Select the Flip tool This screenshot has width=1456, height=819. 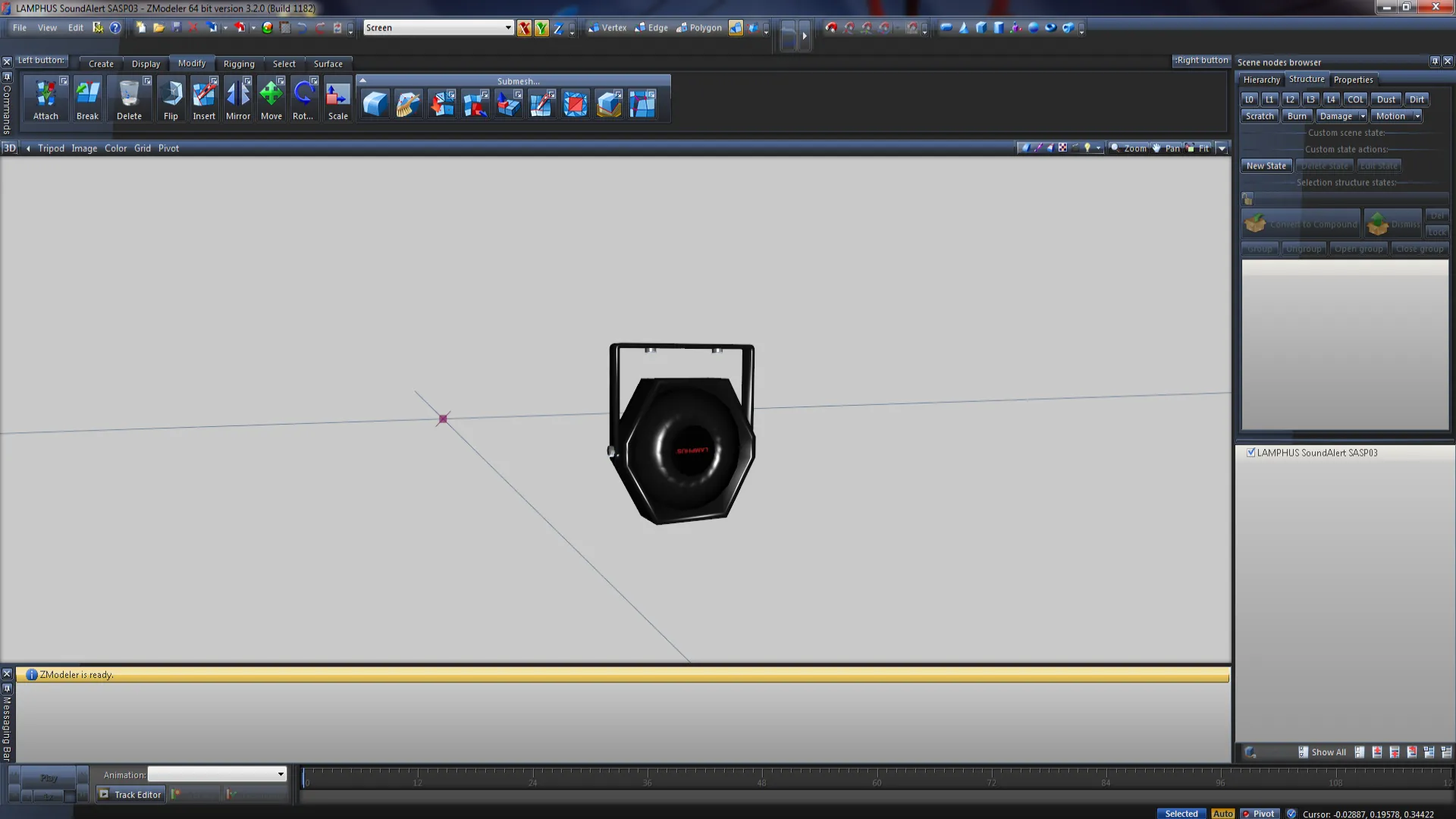pyautogui.click(x=171, y=99)
